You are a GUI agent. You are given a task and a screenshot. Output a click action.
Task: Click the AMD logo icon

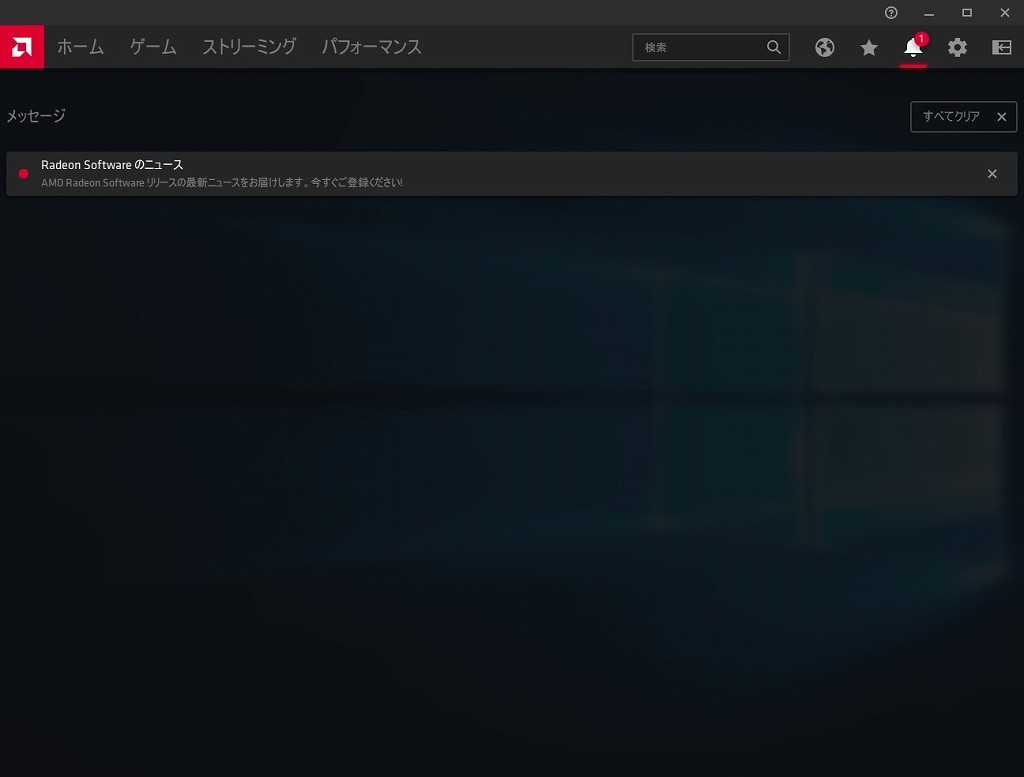point(22,47)
